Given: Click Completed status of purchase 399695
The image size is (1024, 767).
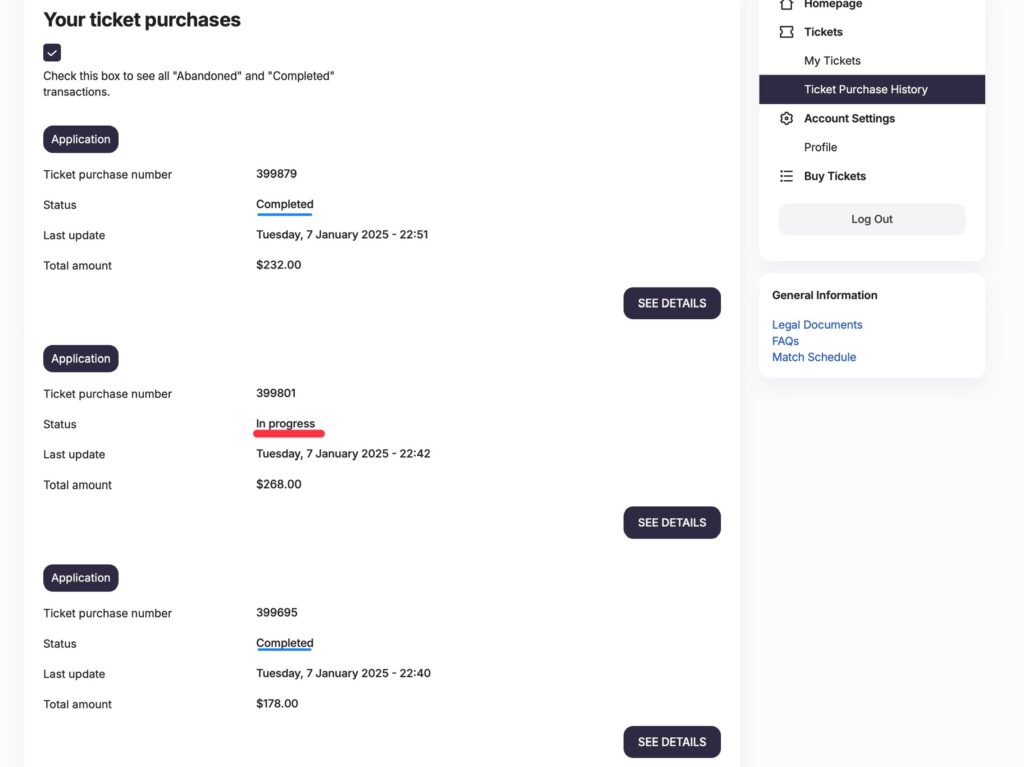Looking at the screenshot, I should 285,643.
